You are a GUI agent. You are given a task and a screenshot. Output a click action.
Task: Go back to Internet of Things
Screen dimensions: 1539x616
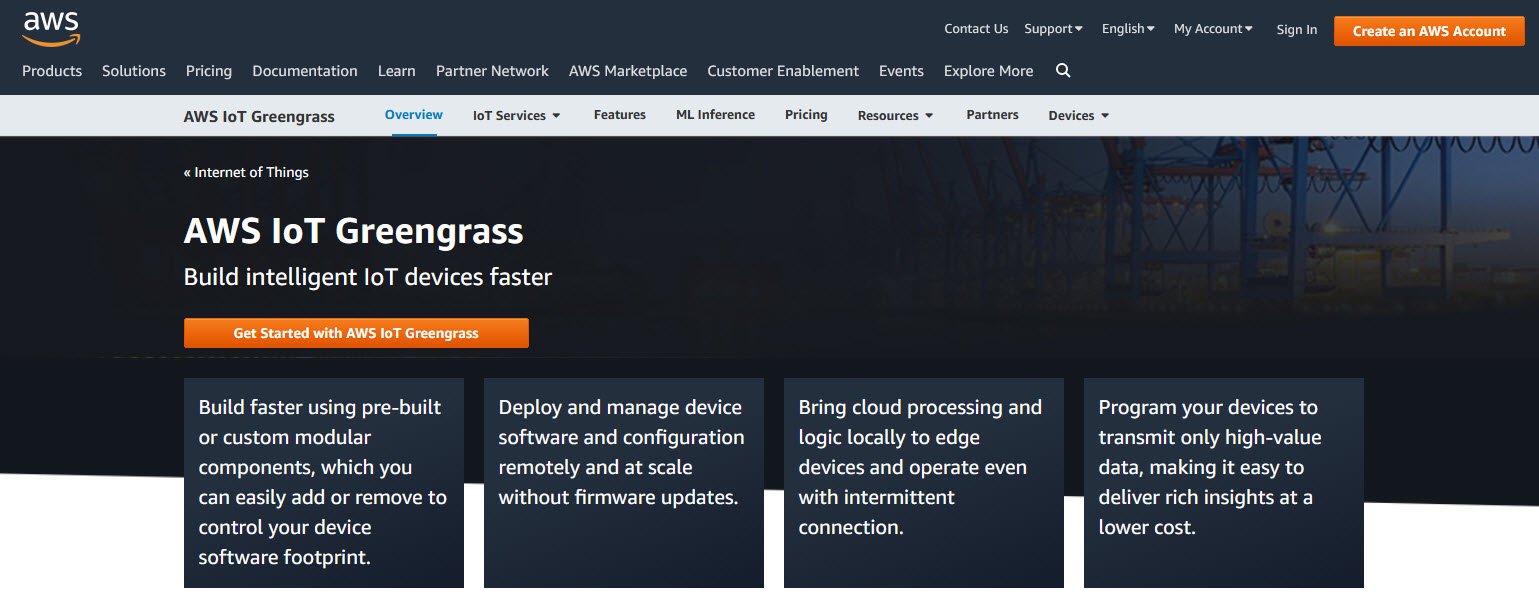pyautogui.click(x=246, y=172)
